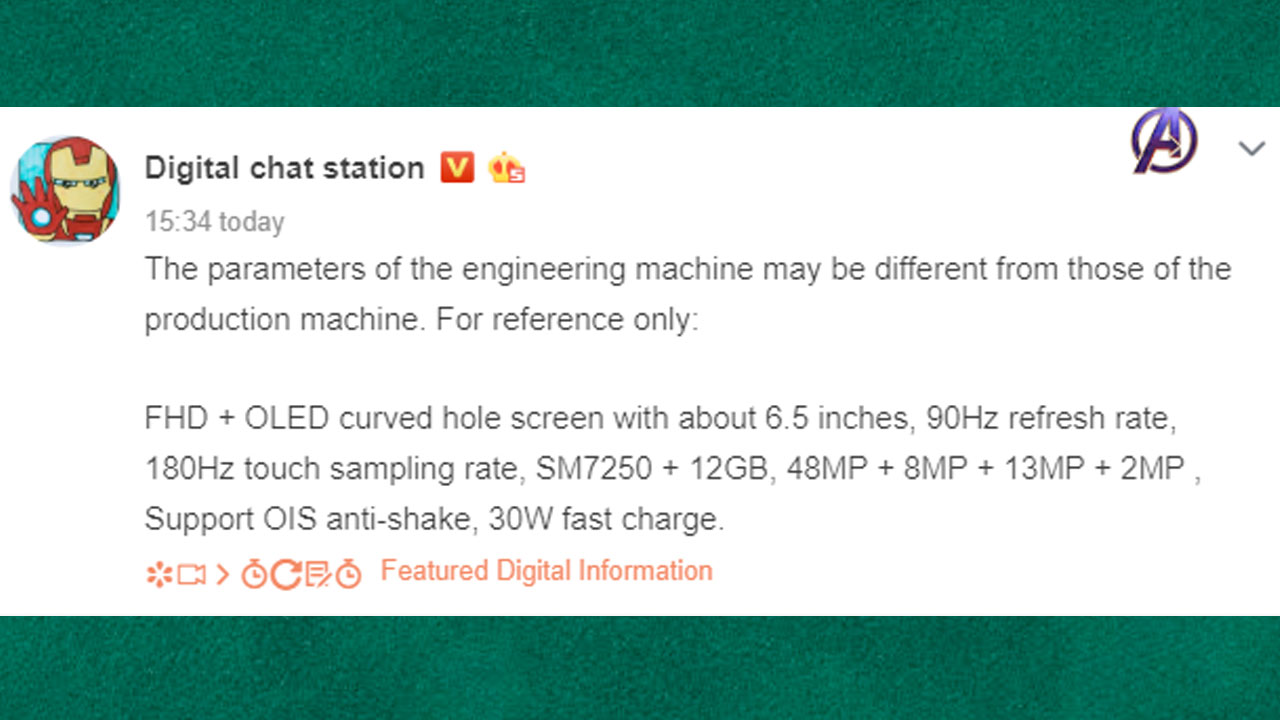Open the Iron Man profile avatar
Viewport: 1280px width, 720px height.
(x=65, y=190)
